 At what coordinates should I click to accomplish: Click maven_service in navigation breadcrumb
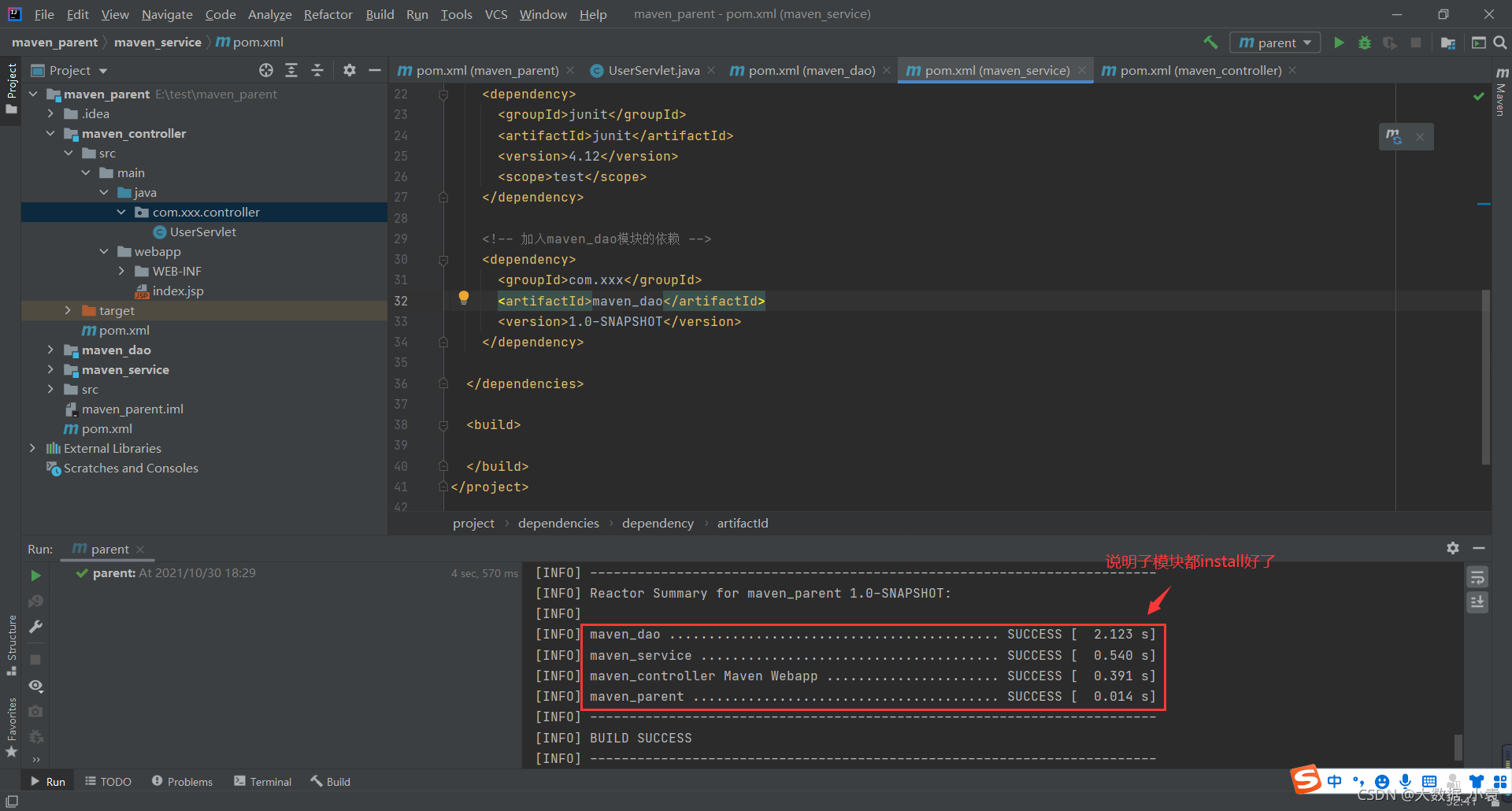(157, 43)
